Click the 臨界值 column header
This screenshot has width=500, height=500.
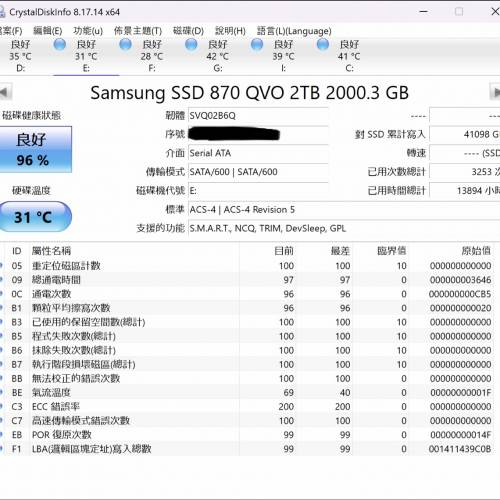392,251
